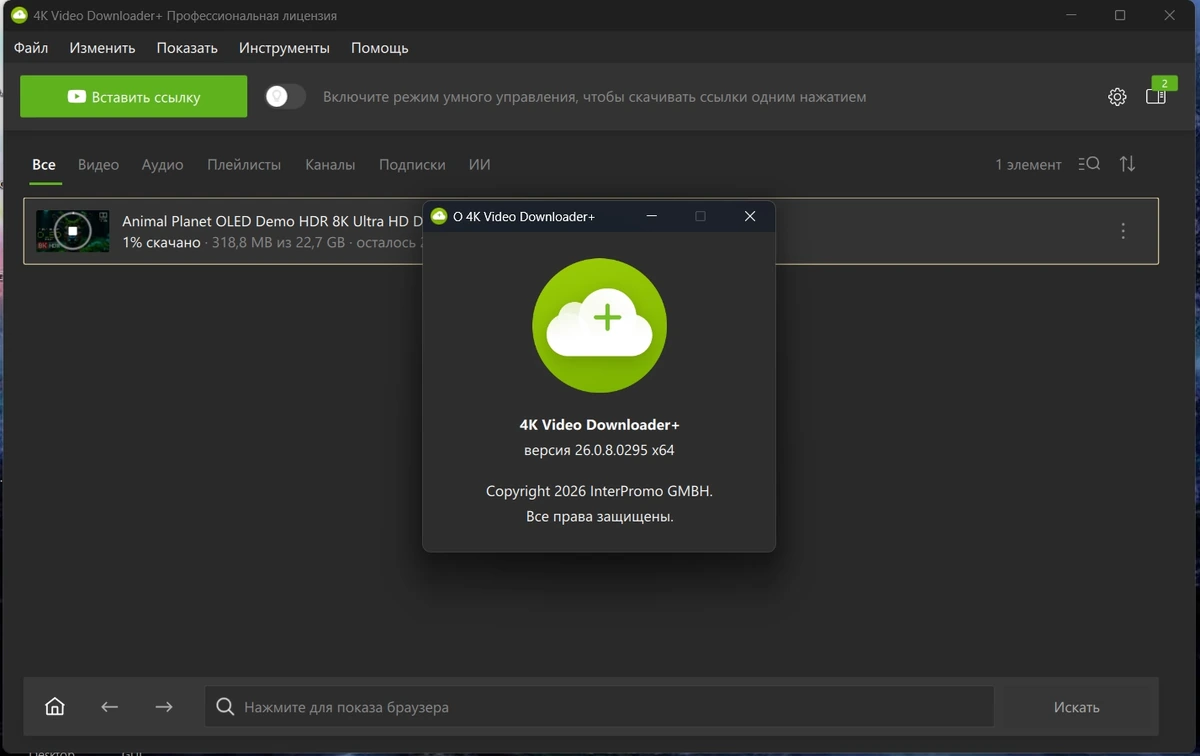Image resolution: width=1200 pixels, height=756 pixels.
Task: Minimize the About dialog
Action: click(x=651, y=216)
